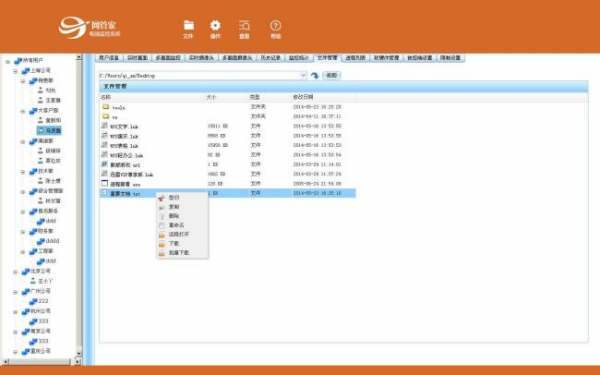Click the exe file icon in the file list
Viewport: 600px width, 375px height.
point(105,184)
